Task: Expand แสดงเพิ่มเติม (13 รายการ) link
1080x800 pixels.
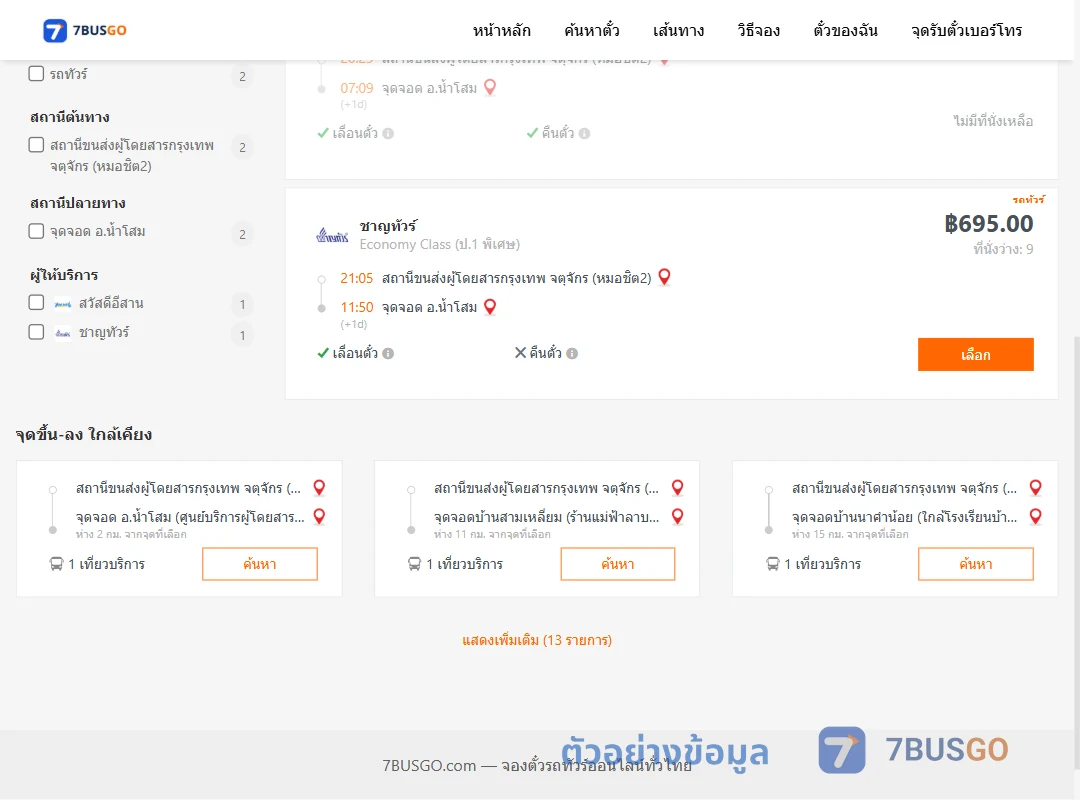Action: click(537, 640)
